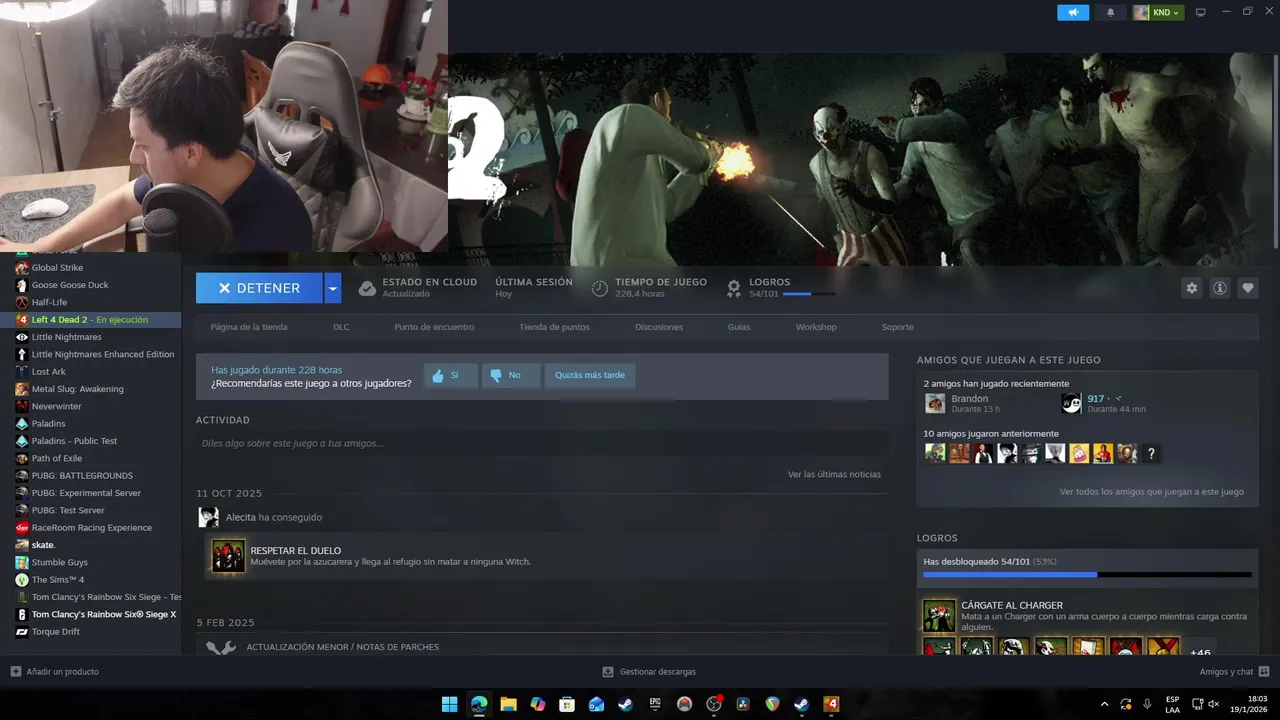The width and height of the screenshot is (1280, 720).
Task: Click the activity post text field
Action: [542, 443]
